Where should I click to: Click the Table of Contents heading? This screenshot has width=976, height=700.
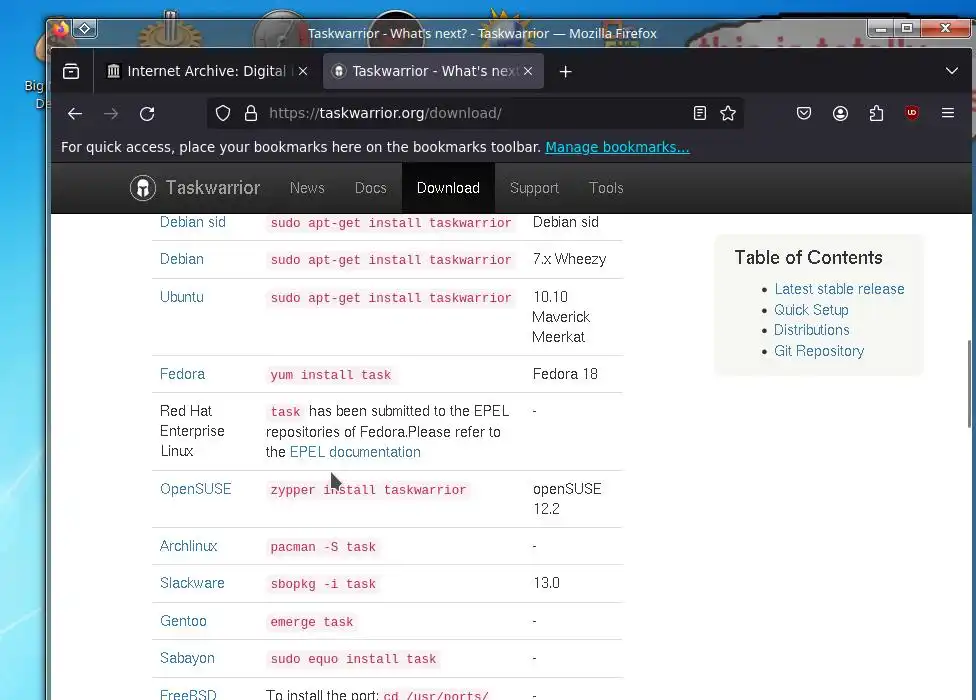(809, 258)
